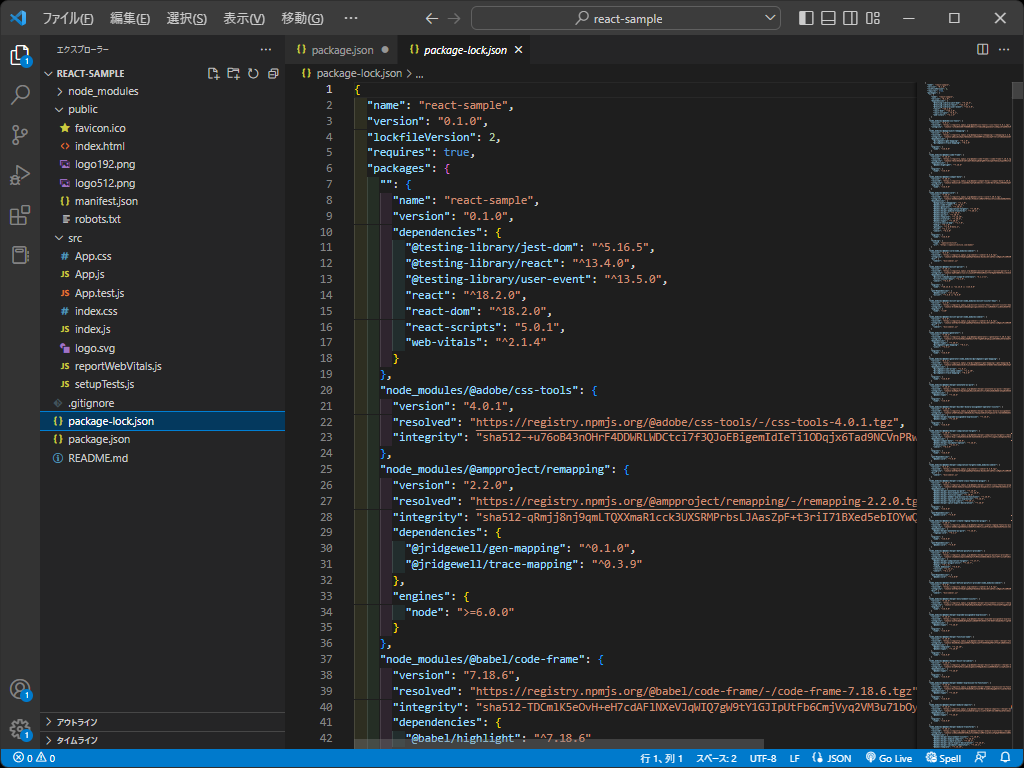The image size is (1024, 768).
Task: Click the New Folder icon in explorer header
Action: click(233, 74)
